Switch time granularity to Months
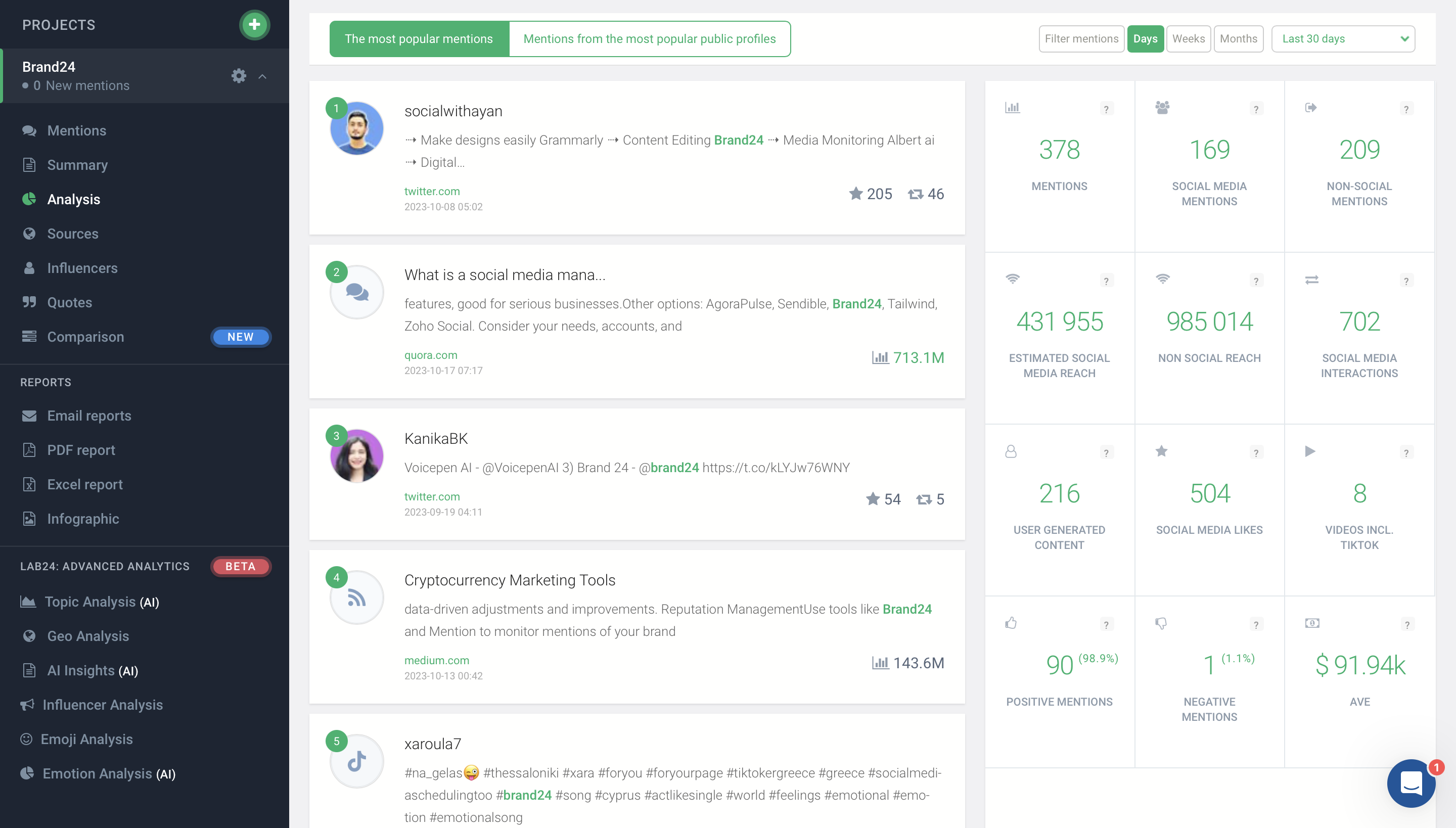Image resolution: width=1456 pixels, height=828 pixels. [x=1239, y=38]
